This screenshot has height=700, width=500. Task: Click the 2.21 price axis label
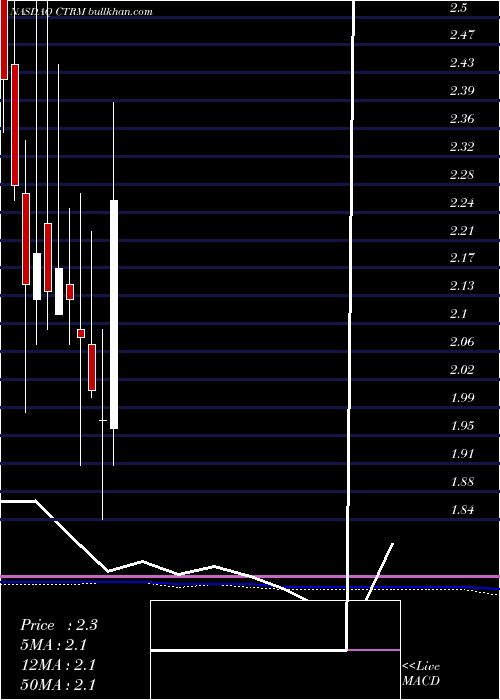[x=462, y=231]
